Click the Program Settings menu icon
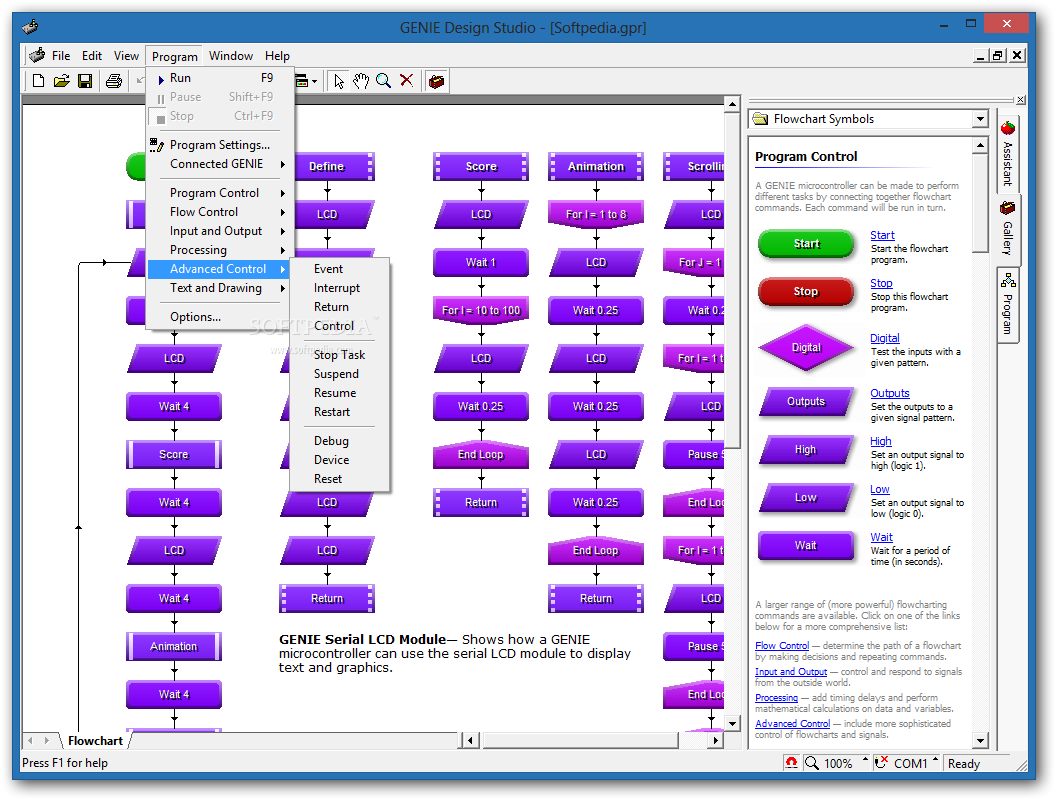Image resolution: width=1056 pixels, height=800 pixels. 157,145
